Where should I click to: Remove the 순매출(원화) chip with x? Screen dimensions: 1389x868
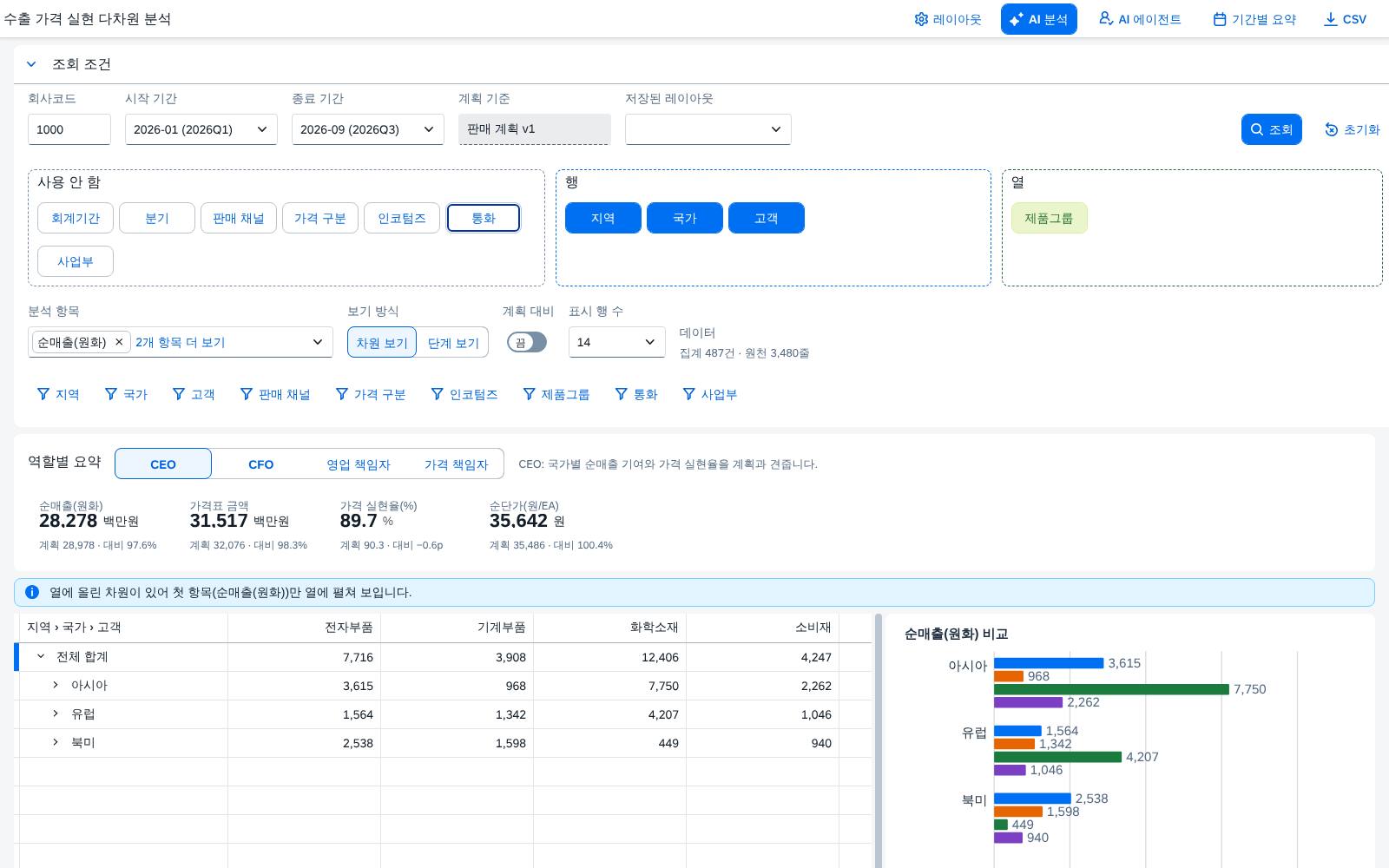click(119, 342)
